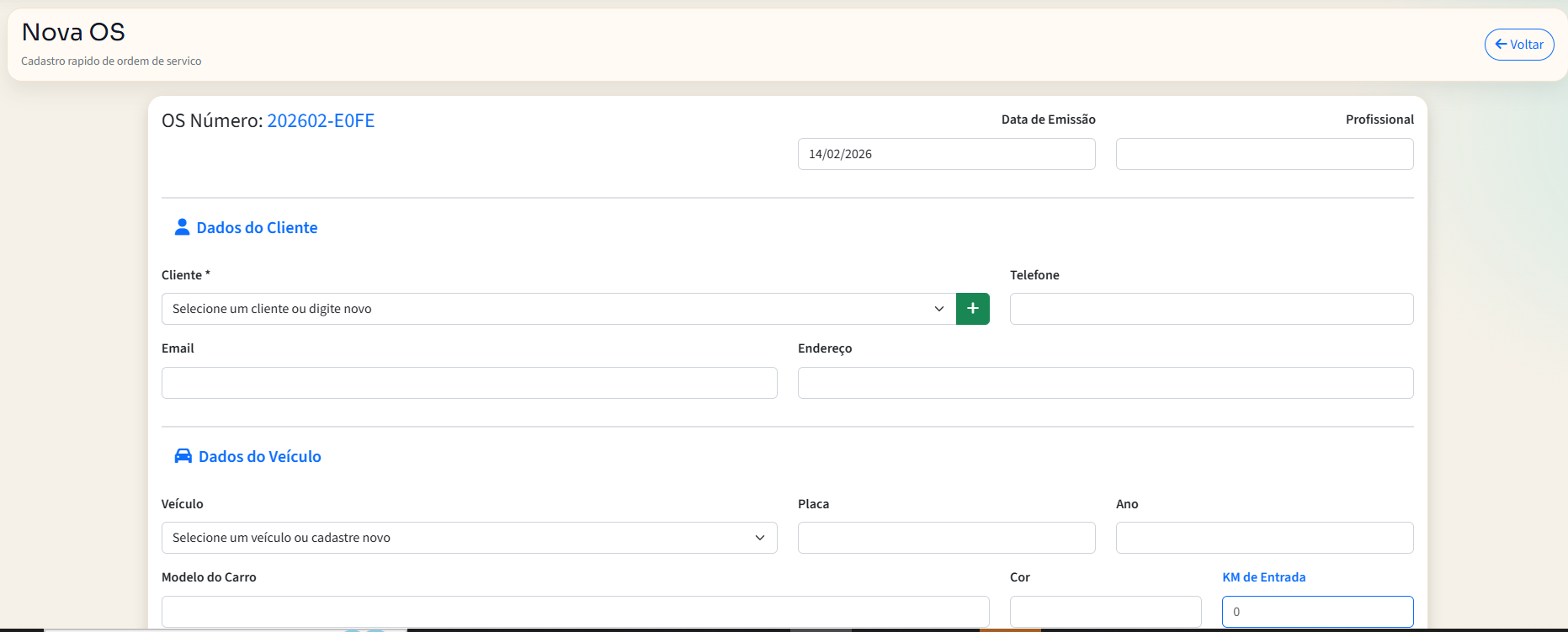The width and height of the screenshot is (1568, 632).
Task: Select the Email input box
Action: coord(469,383)
